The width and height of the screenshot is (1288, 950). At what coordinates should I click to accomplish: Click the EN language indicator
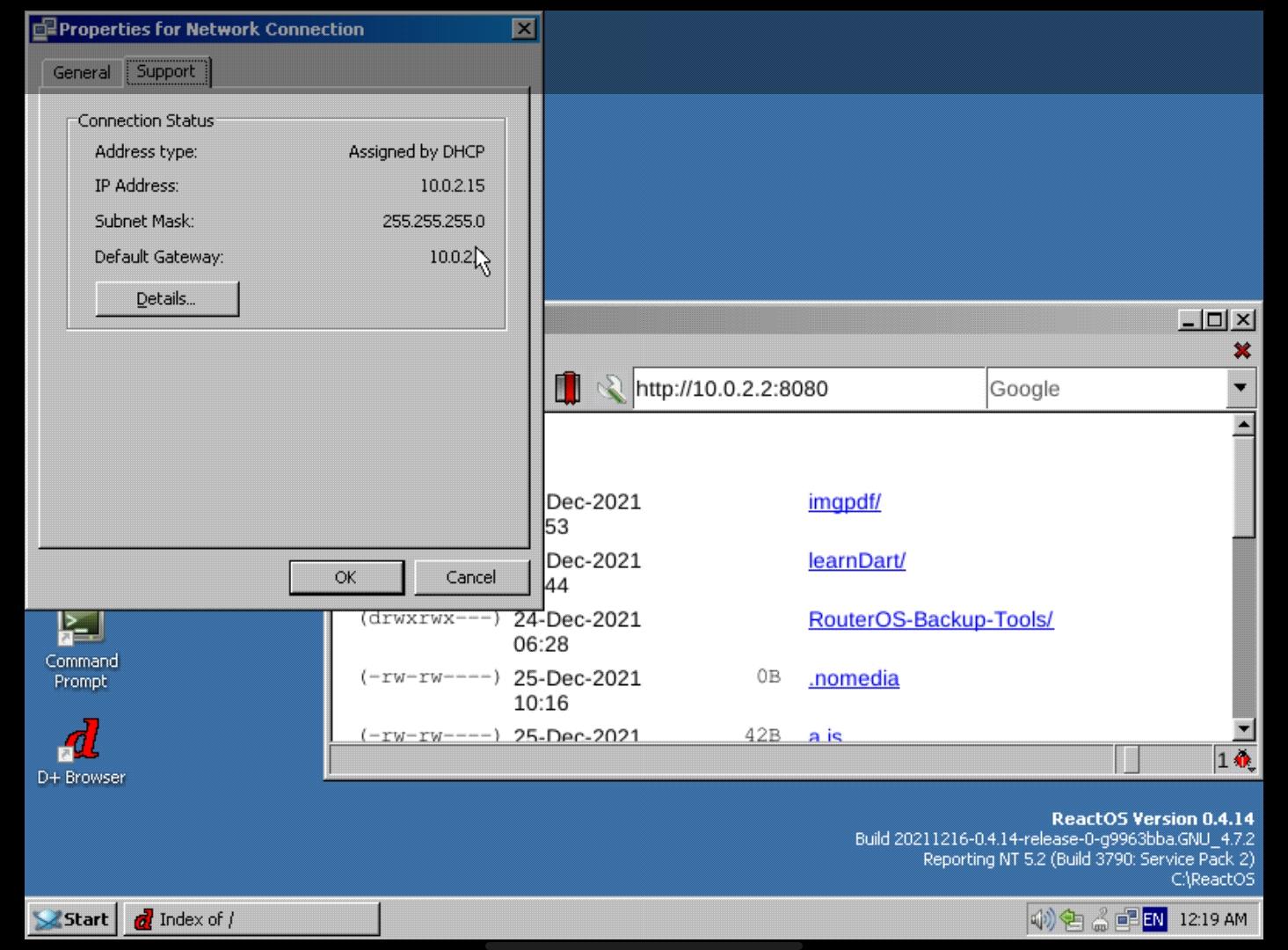point(1153,920)
